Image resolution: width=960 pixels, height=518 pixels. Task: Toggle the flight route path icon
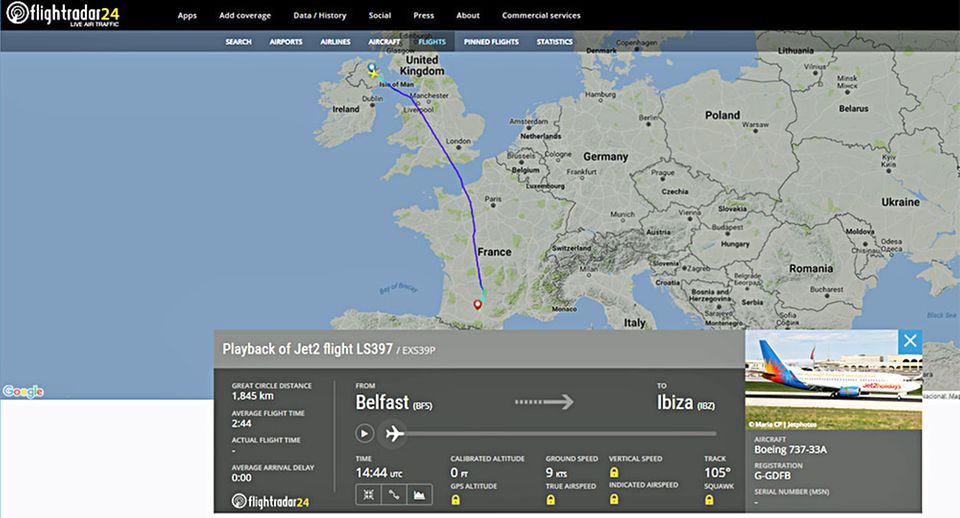[x=394, y=493]
